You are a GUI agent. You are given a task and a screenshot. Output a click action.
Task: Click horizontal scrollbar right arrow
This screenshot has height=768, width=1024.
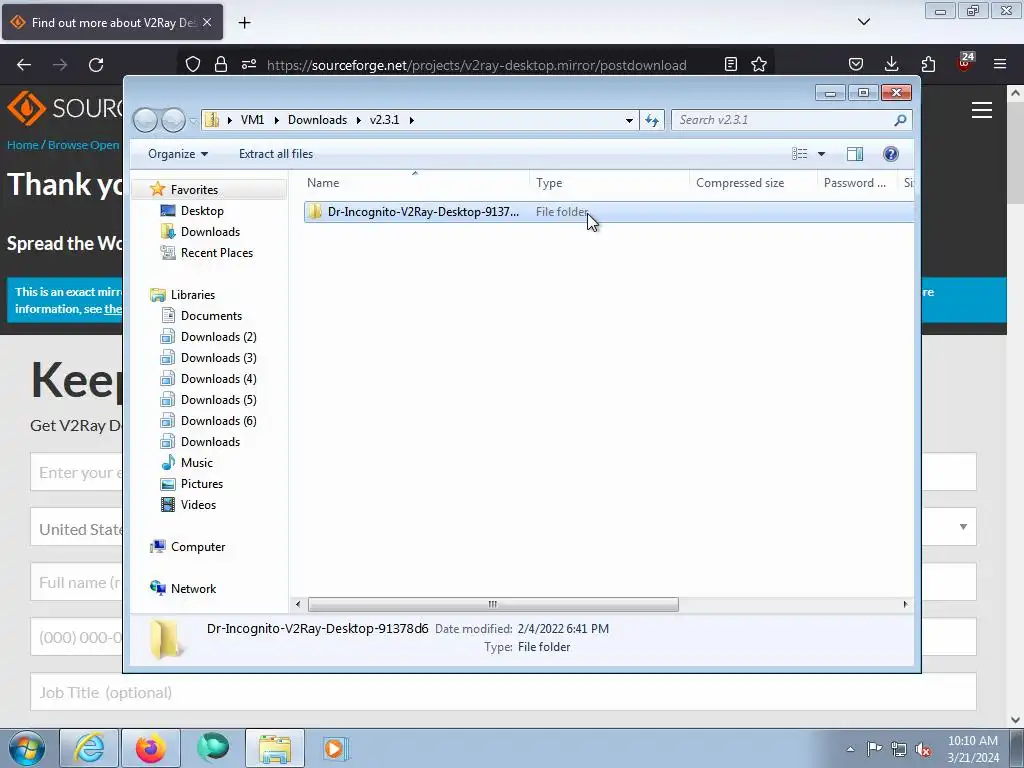905,604
